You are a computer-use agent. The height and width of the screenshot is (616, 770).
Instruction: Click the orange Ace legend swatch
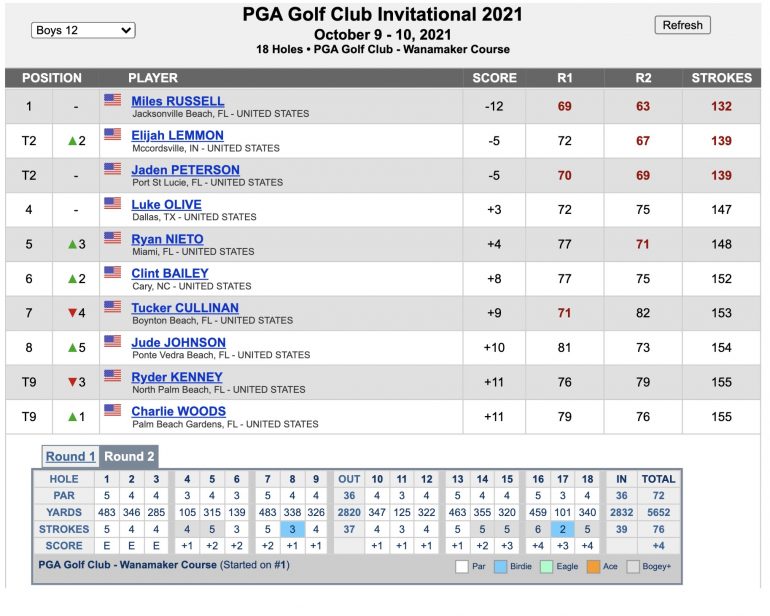[x=593, y=566]
